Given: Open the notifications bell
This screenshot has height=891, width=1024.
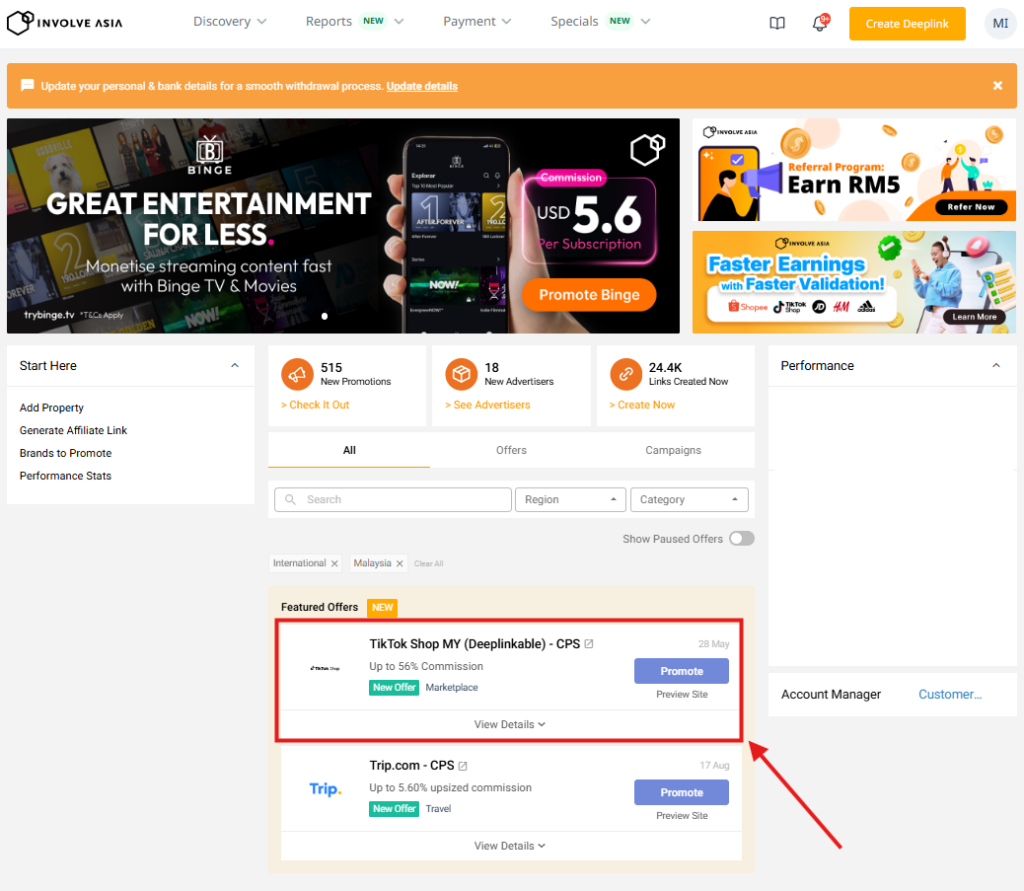Looking at the screenshot, I should [820, 23].
